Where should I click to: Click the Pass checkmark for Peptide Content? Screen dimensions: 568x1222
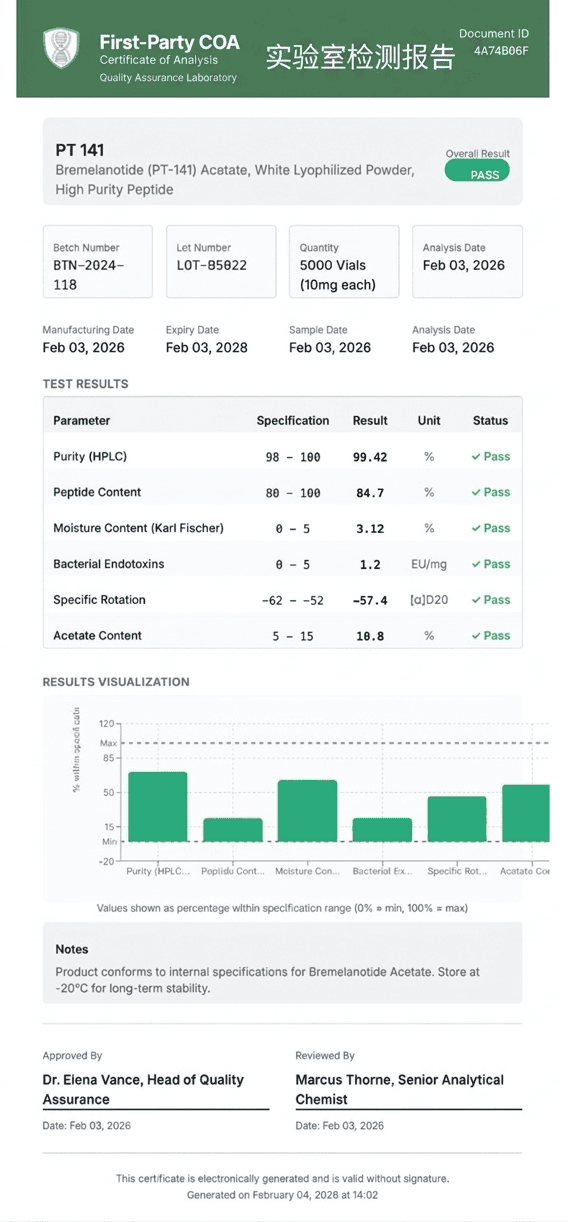491,492
